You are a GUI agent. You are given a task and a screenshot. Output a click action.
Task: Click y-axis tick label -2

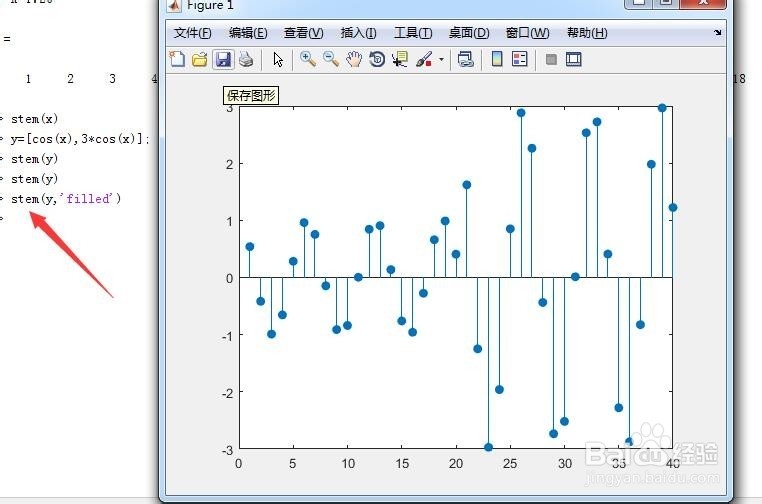[x=227, y=393]
